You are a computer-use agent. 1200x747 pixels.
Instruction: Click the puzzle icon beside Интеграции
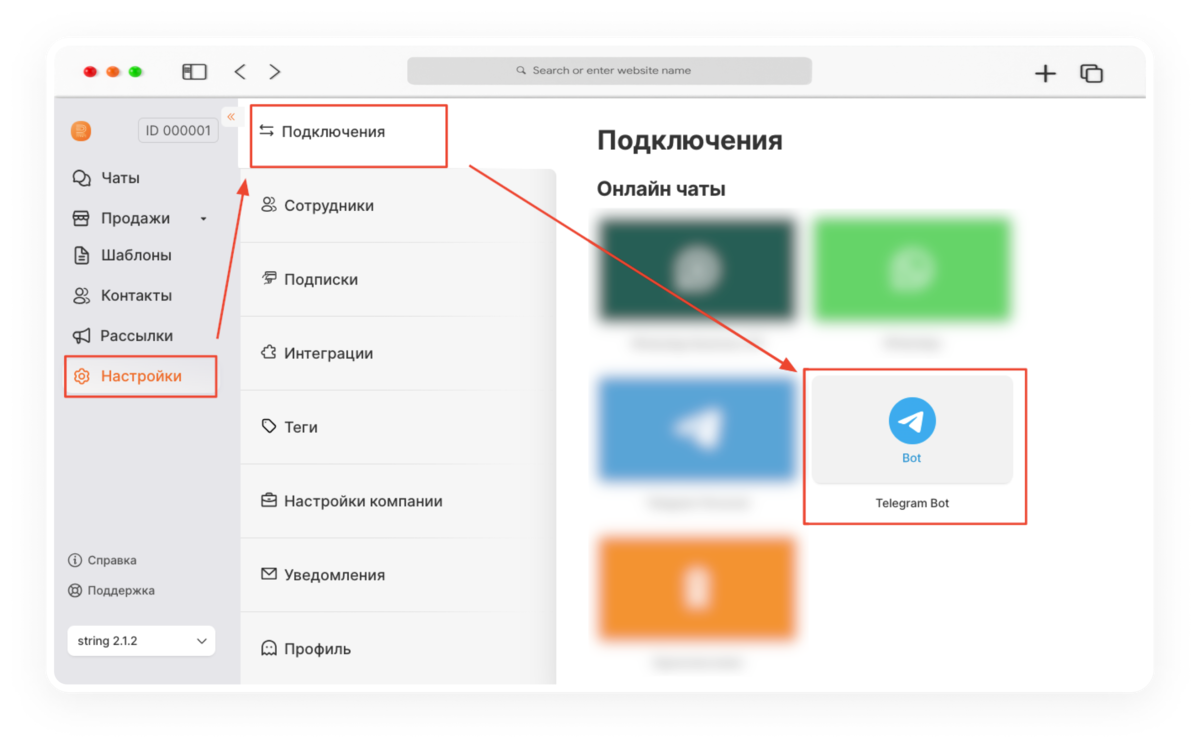[269, 353]
